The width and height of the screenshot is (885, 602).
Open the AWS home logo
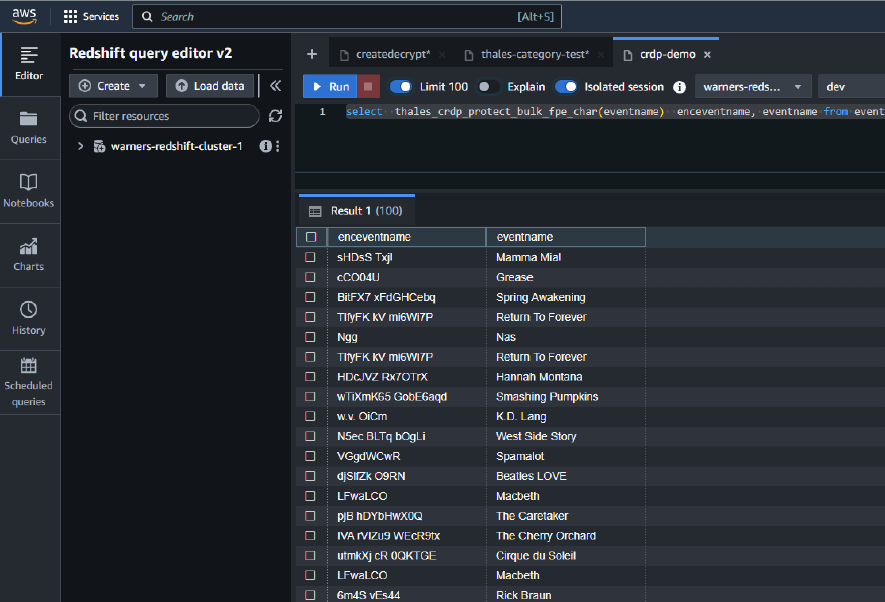pos(24,16)
